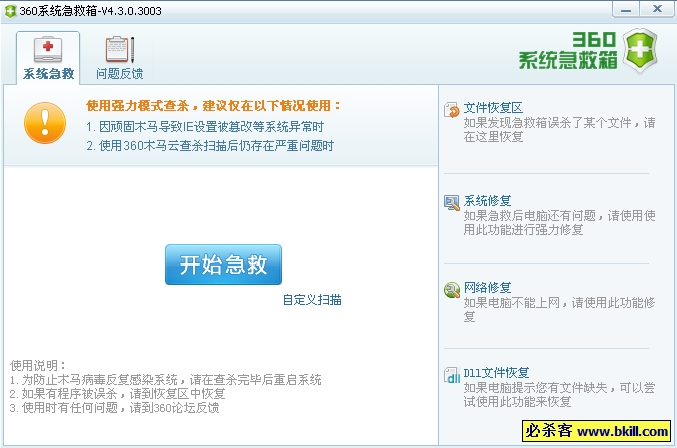The height and width of the screenshot is (448, 677).
Task: Click the 系统修复 magnifier icon
Action: pyautogui.click(x=452, y=202)
